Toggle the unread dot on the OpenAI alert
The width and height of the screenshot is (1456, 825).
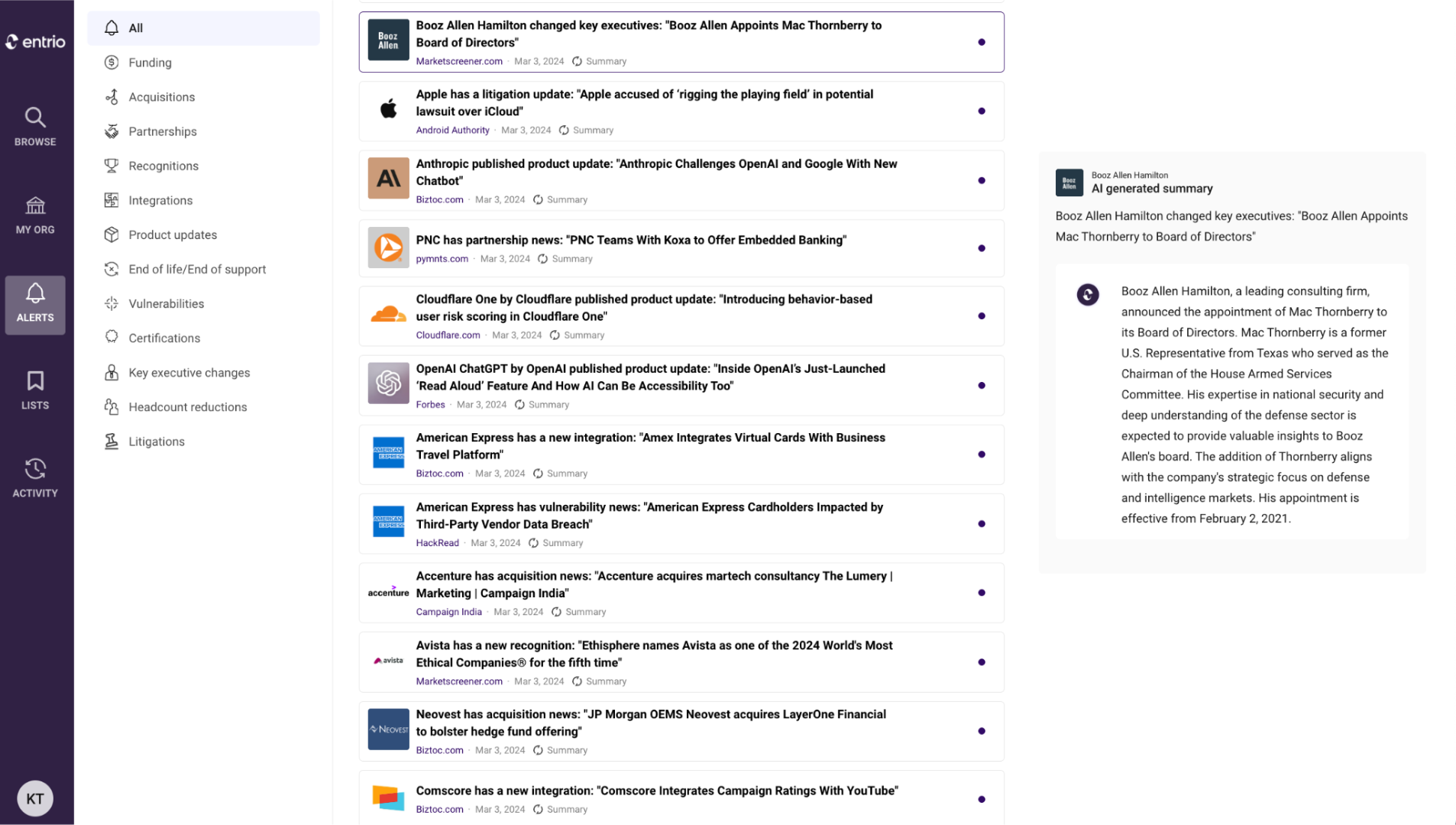coord(982,386)
